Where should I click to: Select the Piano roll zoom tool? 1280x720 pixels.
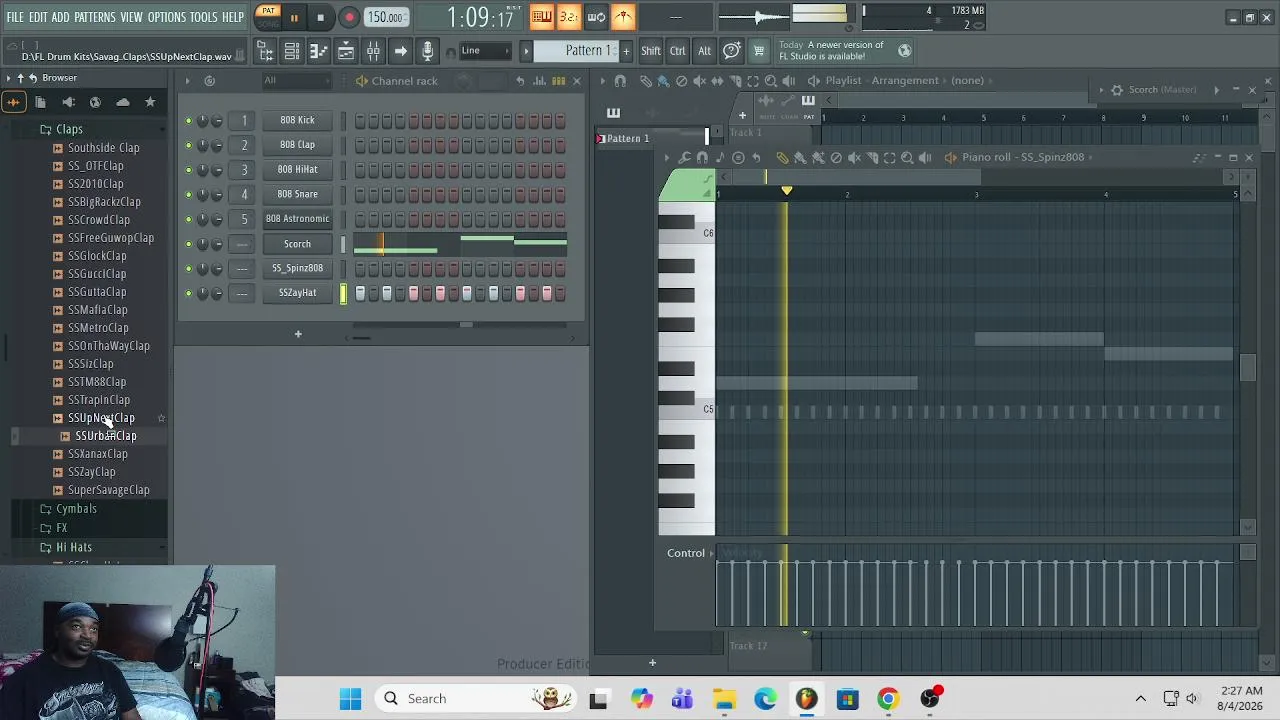907,157
